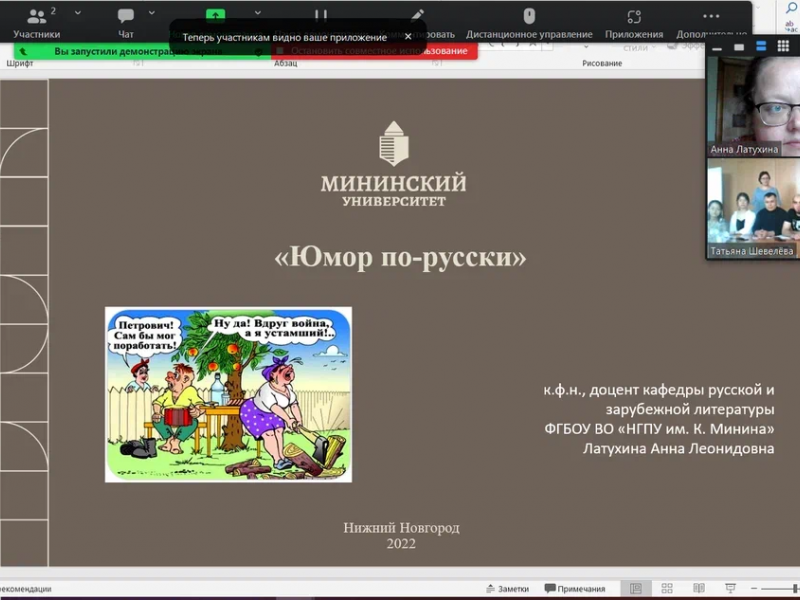Expand arrow next to Участники
The height and width of the screenshot is (600, 800).
77,14
